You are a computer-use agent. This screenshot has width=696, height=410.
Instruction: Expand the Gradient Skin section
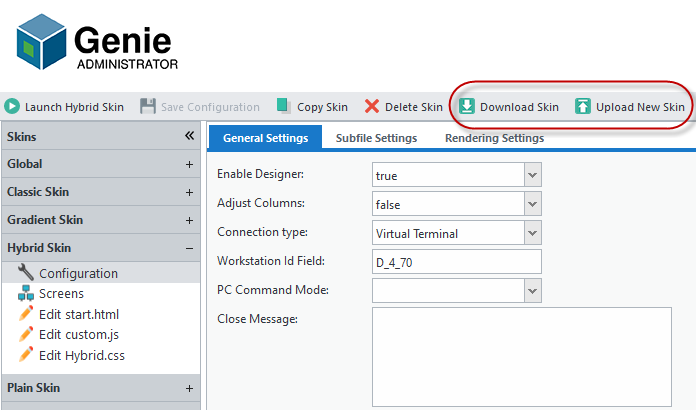point(190,220)
